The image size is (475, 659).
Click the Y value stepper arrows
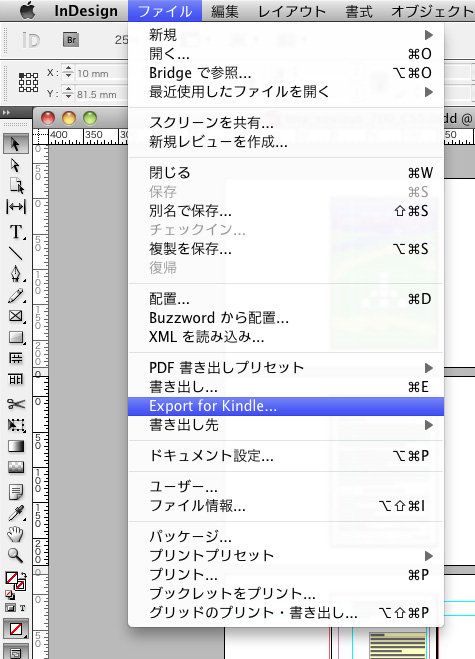point(68,94)
